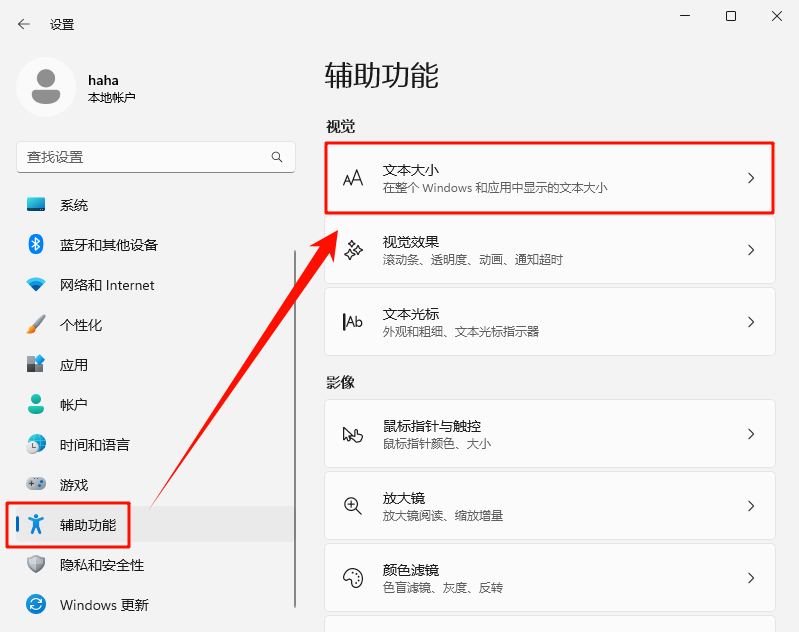Go back with the arrow icon
The width and height of the screenshot is (799, 632).
23,24
